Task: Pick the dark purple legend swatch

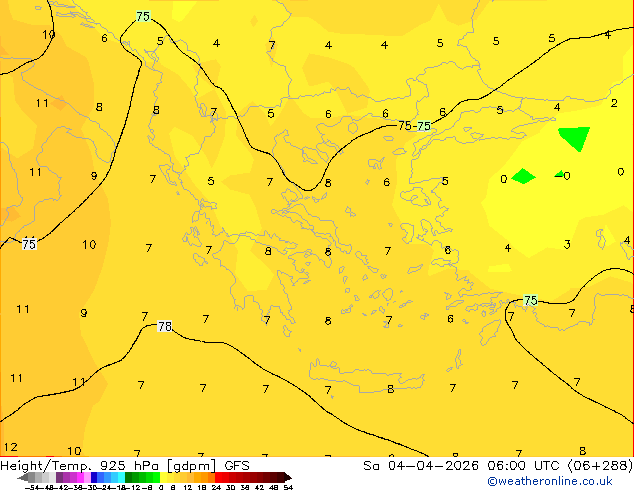Action: pos(59,478)
